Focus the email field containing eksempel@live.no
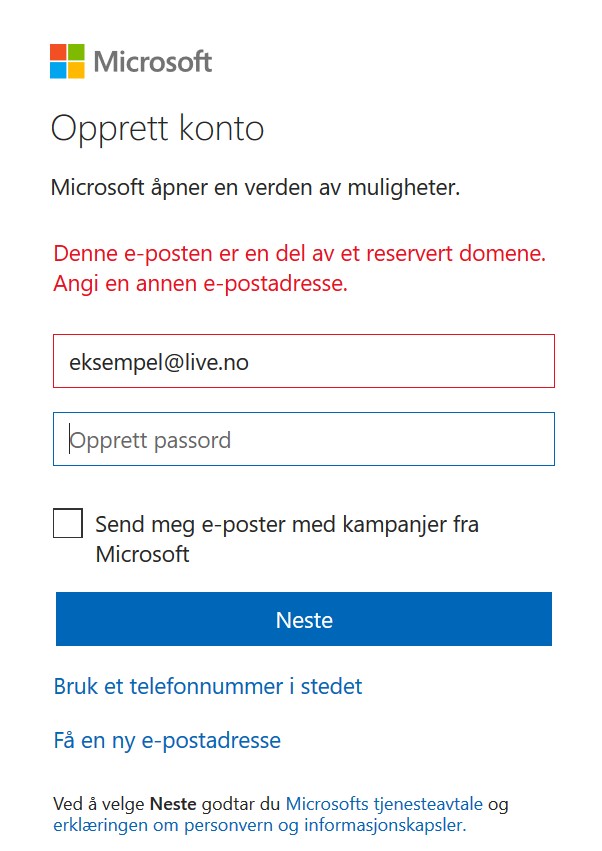The width and height of the screenshot is (602, 851). pos(304,361)
